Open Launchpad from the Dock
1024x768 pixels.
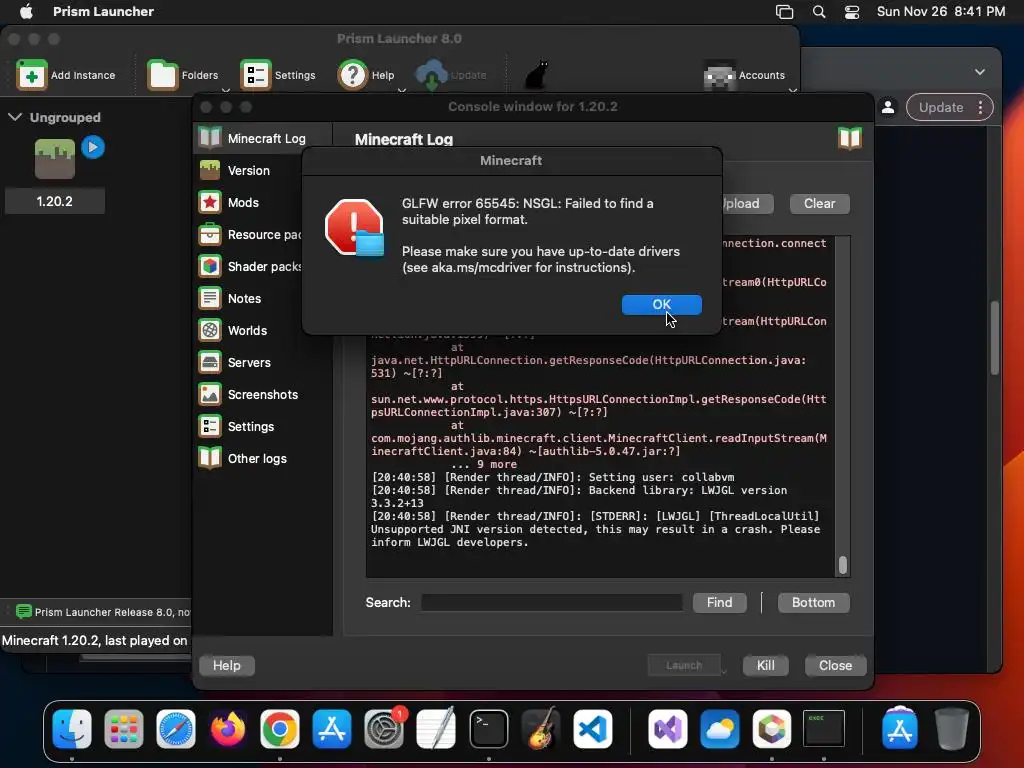coord(123,729)
